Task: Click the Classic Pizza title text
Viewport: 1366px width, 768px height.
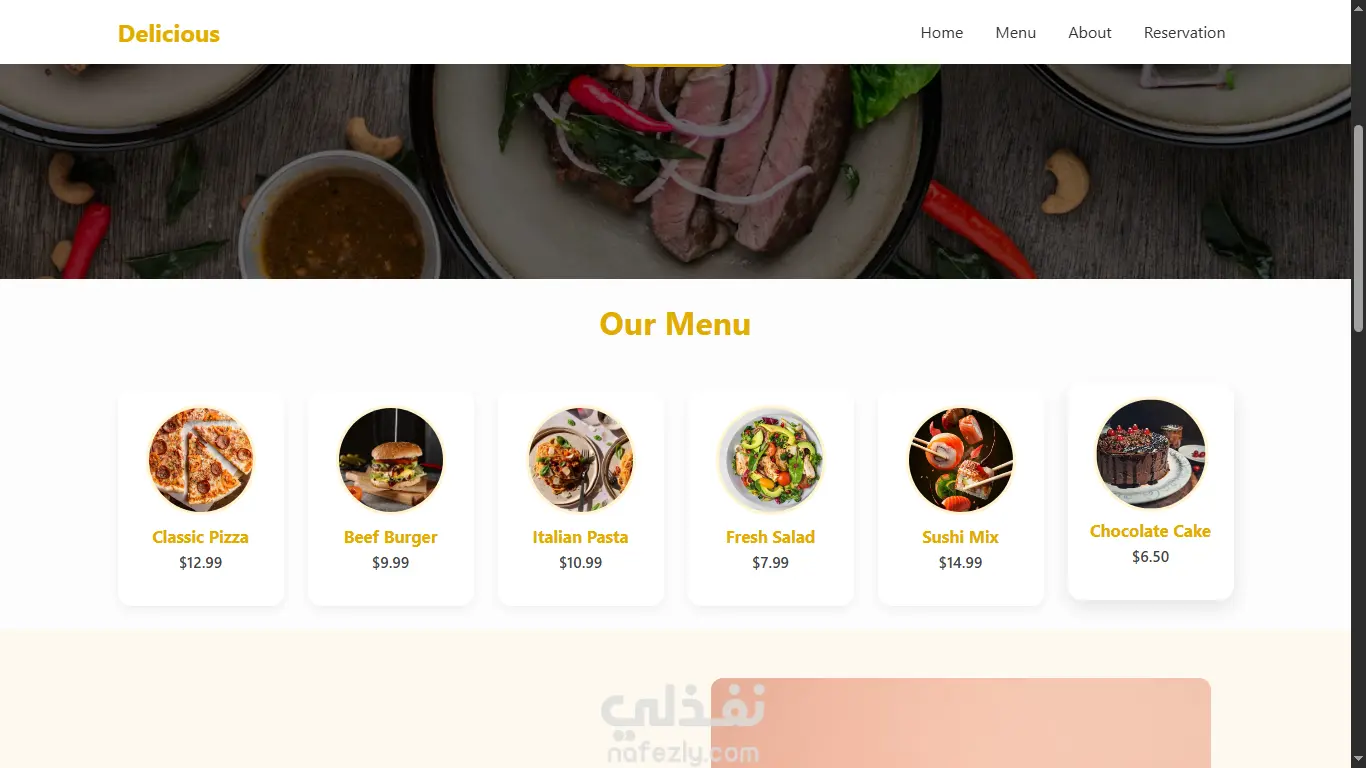Action: pos(201,537)
